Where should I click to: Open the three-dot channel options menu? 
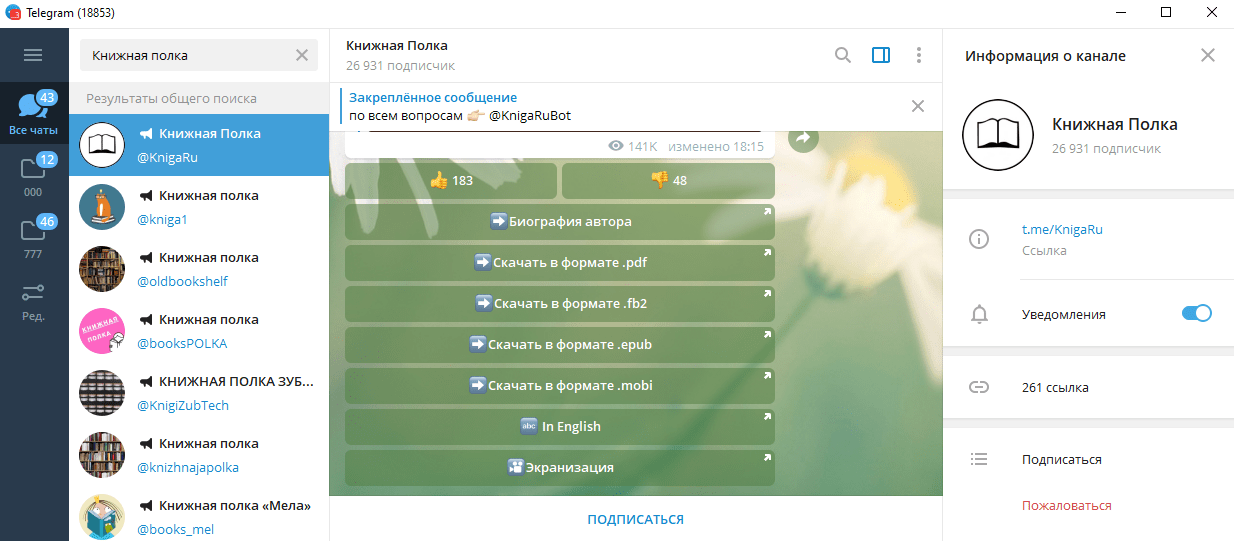tap(918, 55)
